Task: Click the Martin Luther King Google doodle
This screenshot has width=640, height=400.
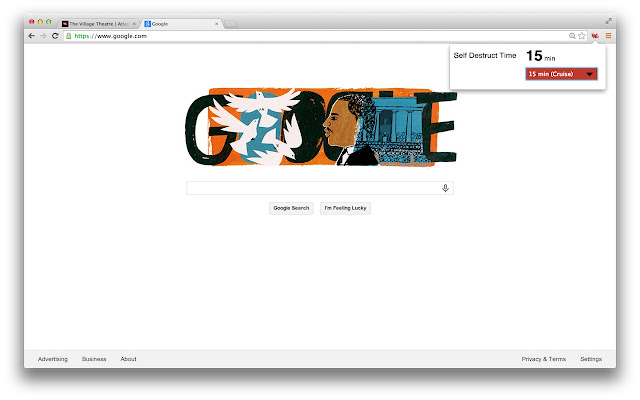Action: pyautogui.click(x=321, y=127)
